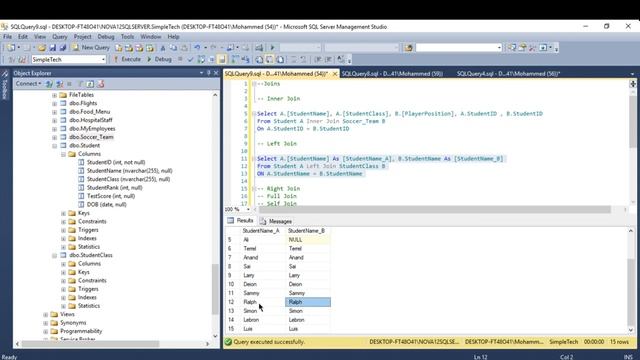Open the Toolbox side tab
640x360 pixels.
point(4,85)
